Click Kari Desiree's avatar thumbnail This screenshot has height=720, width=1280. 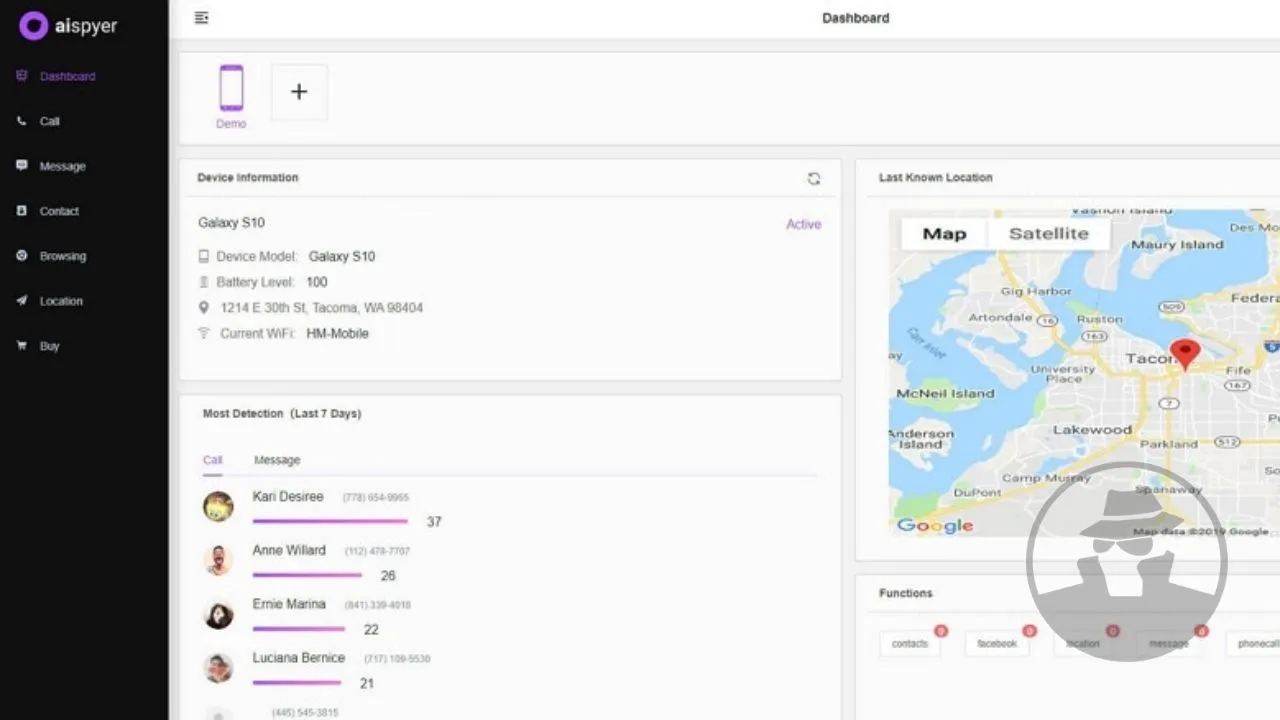pyautogui.click(x=218, y=506)
